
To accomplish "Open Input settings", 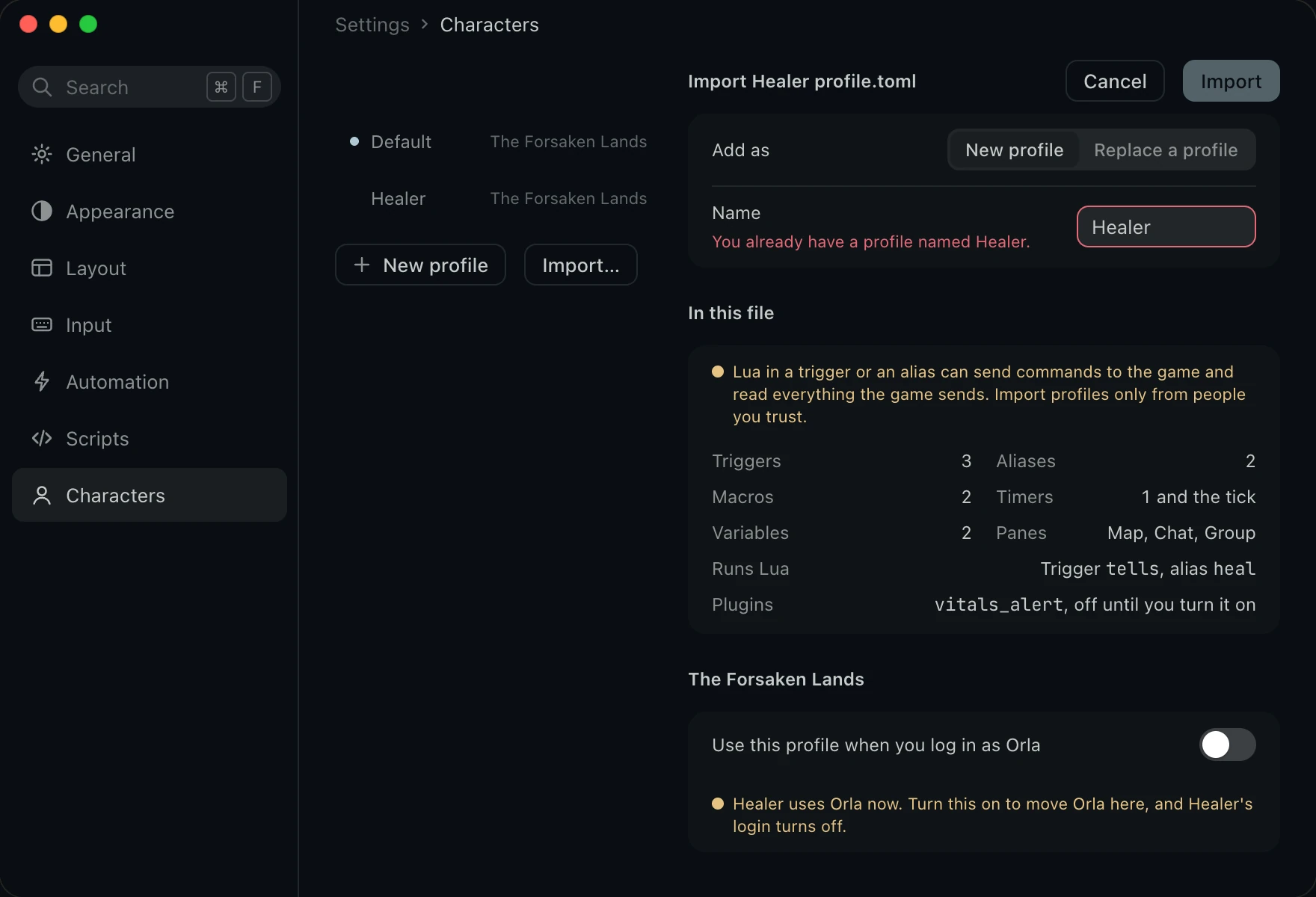I will tap(150, 325).
